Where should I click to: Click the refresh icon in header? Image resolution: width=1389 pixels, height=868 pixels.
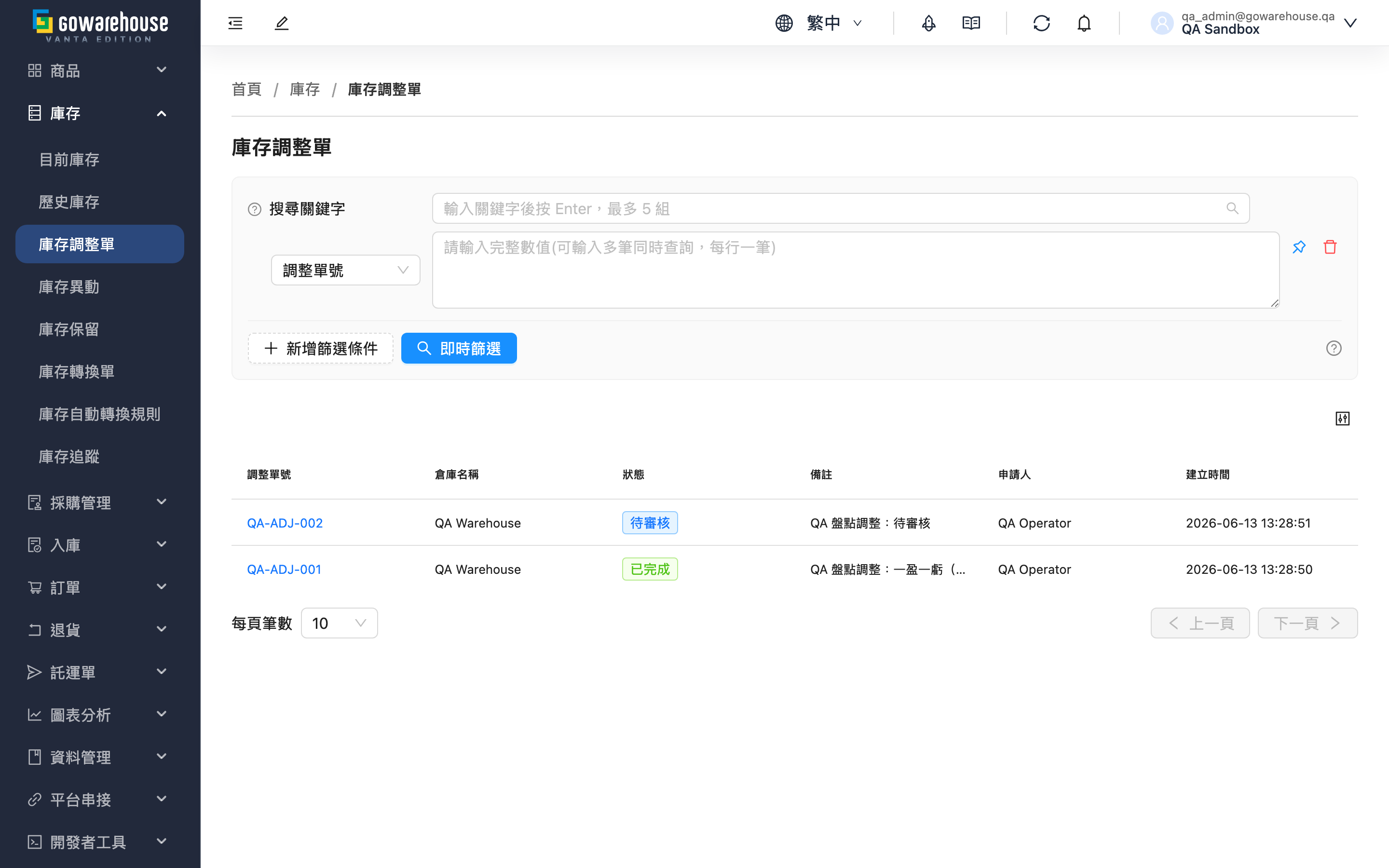click(1041, 23)
